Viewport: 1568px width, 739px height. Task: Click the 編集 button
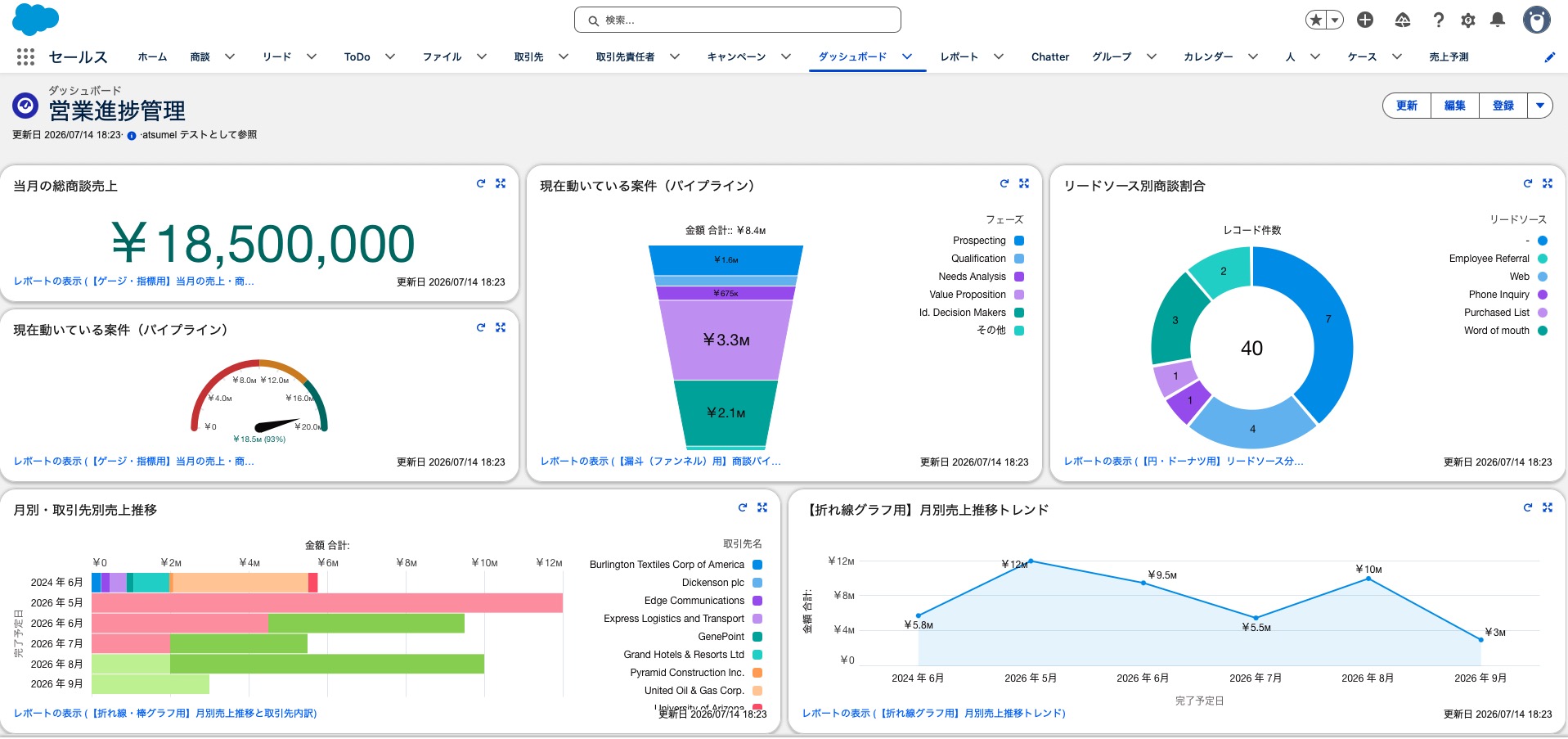tap(1455, 106)
